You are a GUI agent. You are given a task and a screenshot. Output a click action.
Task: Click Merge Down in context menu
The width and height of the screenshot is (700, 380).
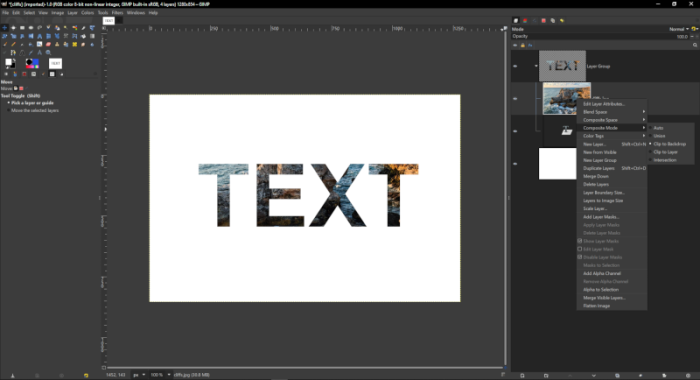tap(612, 176)
